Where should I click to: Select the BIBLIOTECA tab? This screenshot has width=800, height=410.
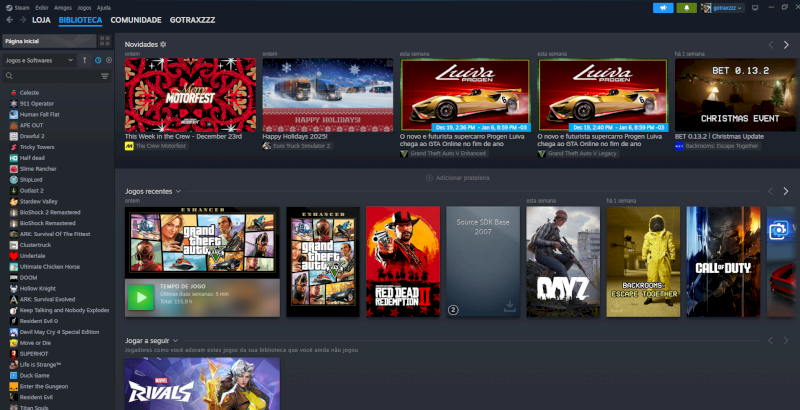tap(80, 20)
